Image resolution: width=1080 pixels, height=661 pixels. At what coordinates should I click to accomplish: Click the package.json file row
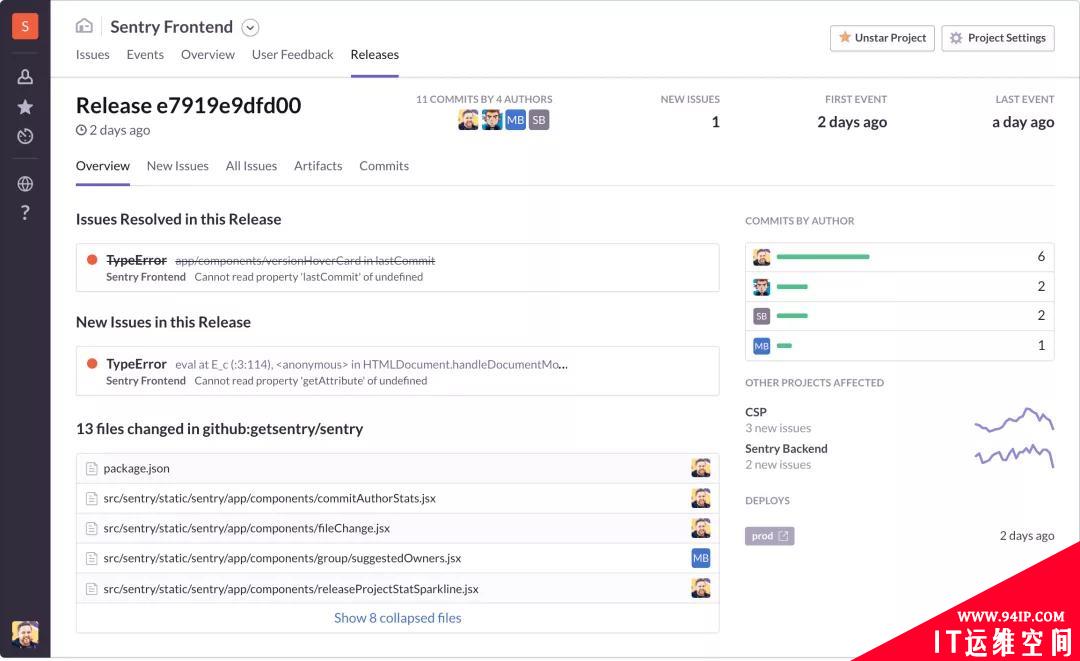coord(397,468)
